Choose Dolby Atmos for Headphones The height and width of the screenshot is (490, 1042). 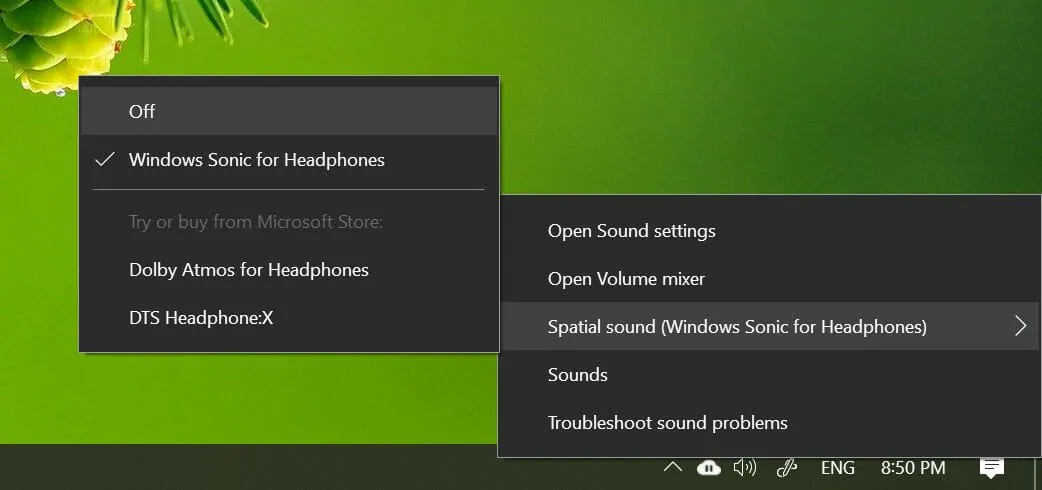[x=288, y=270]
